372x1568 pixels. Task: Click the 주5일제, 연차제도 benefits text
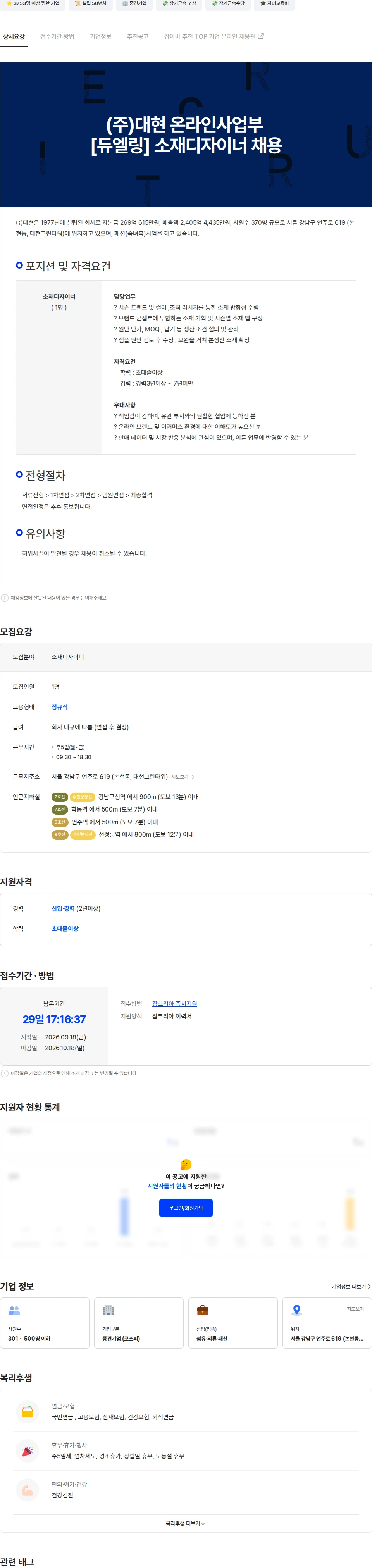(117, 1456)
